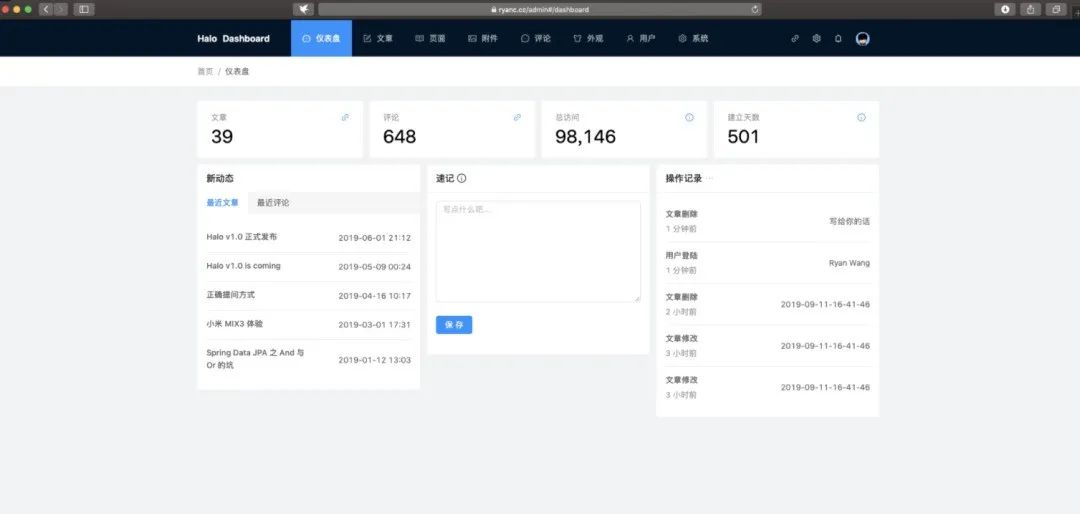Click the 2 小时前 文章删除 log timestamp
This screenshot has width=1080, height=514.
pos(681,312)
